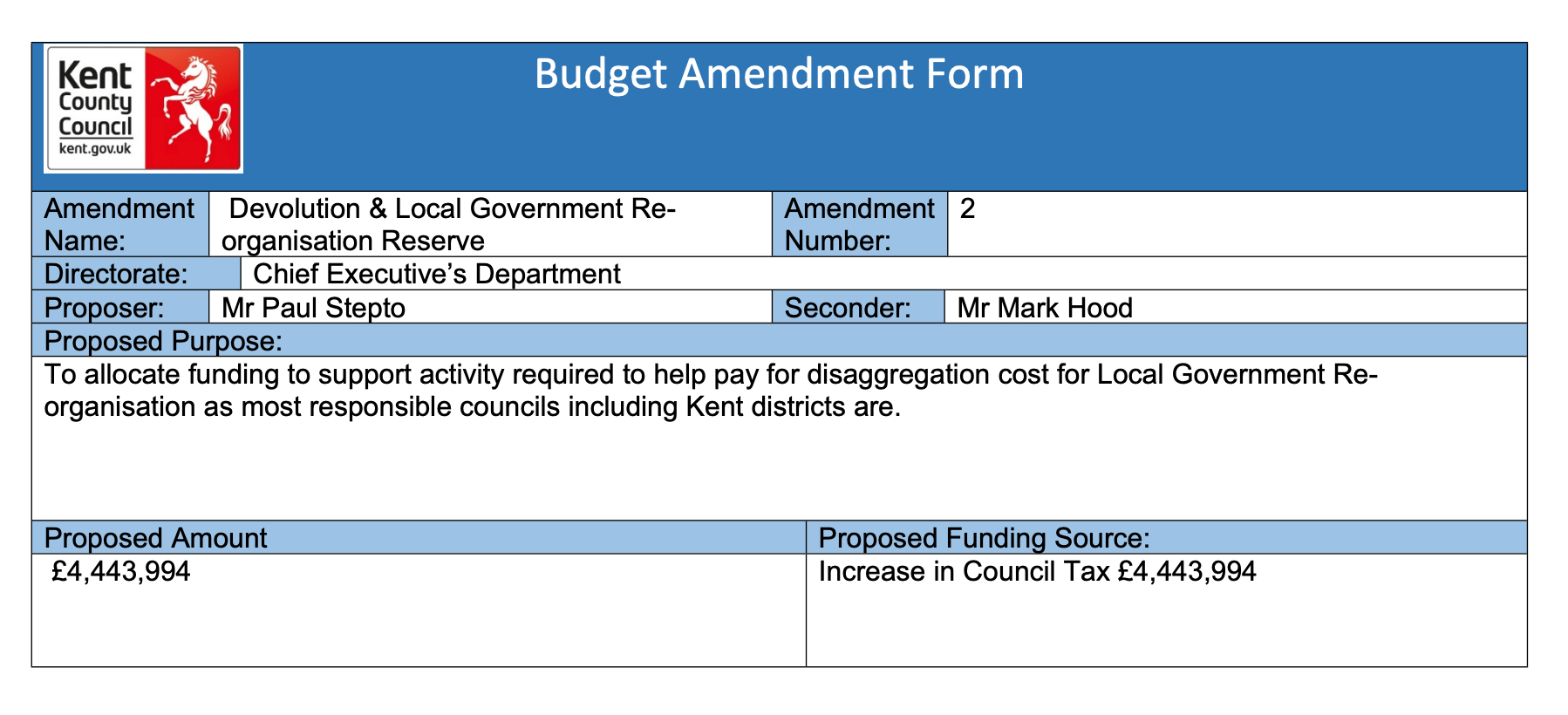Click the Chief Executive's Department field
This screenshot has width=1568, height=715.
pyautogui.click(x=437, y=274)
